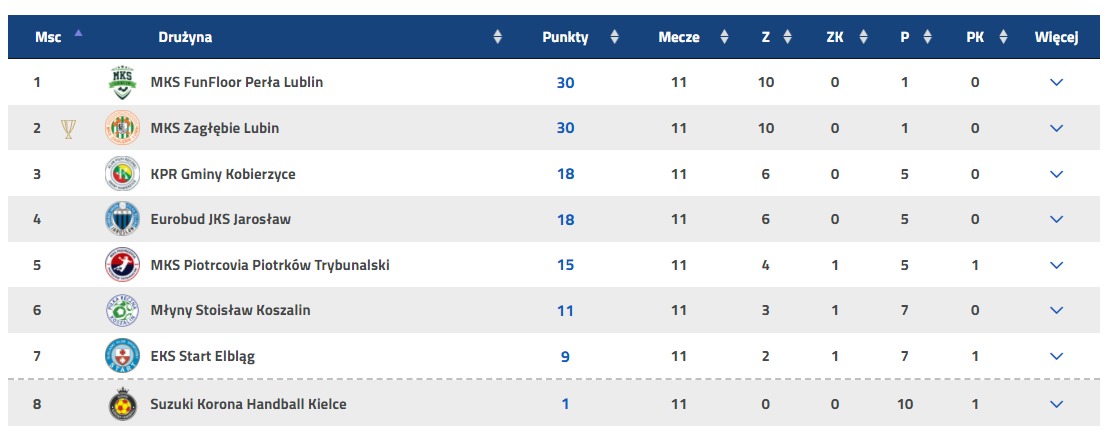Screen dimensions: 1112x434
Task: Click the EKS Start Elbląg team logo
Action: point(123,356)
